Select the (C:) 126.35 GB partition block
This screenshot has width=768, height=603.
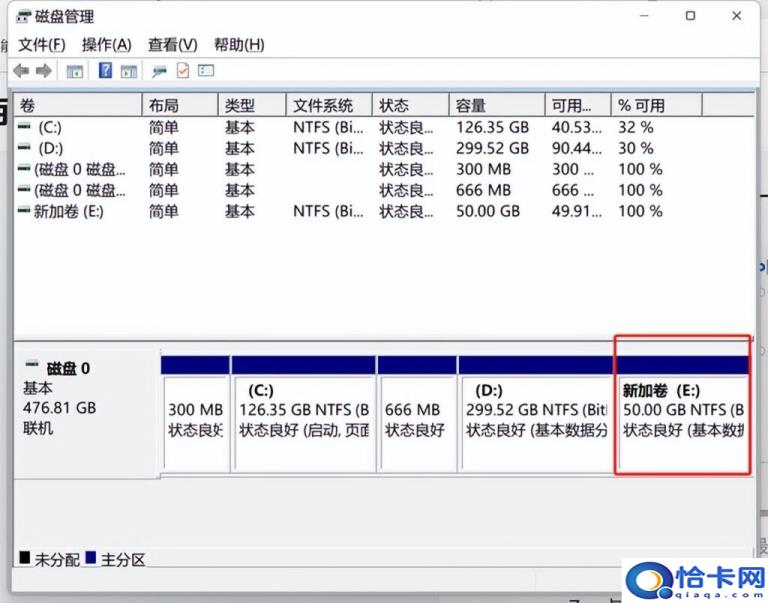303,414
